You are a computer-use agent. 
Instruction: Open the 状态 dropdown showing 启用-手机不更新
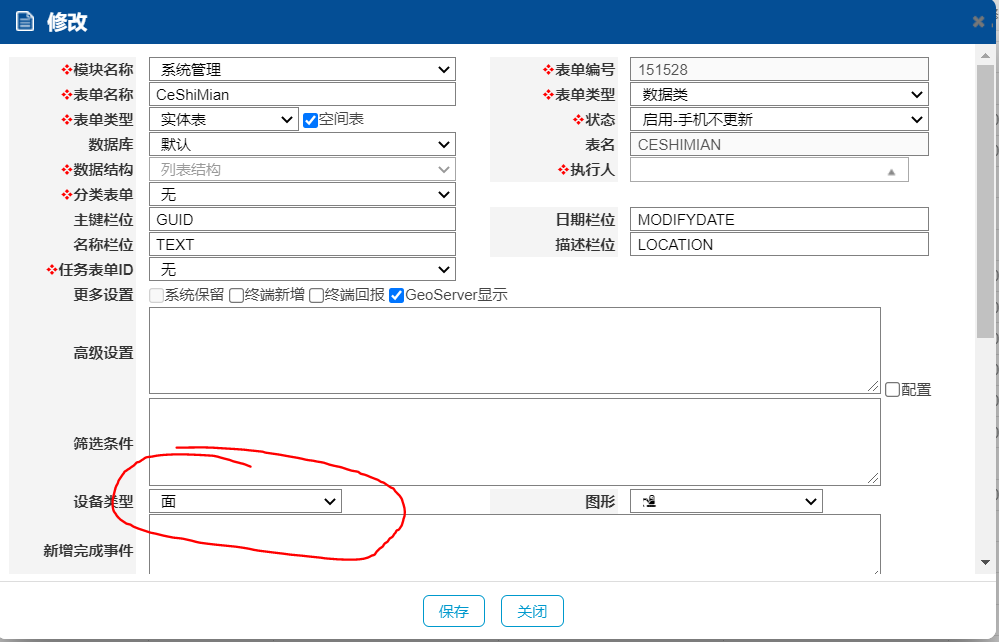pyautogui.click(x=779, y=120)
